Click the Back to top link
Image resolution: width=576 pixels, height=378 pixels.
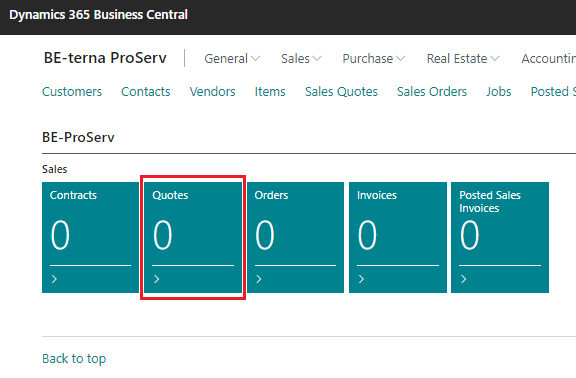[74, 359]
